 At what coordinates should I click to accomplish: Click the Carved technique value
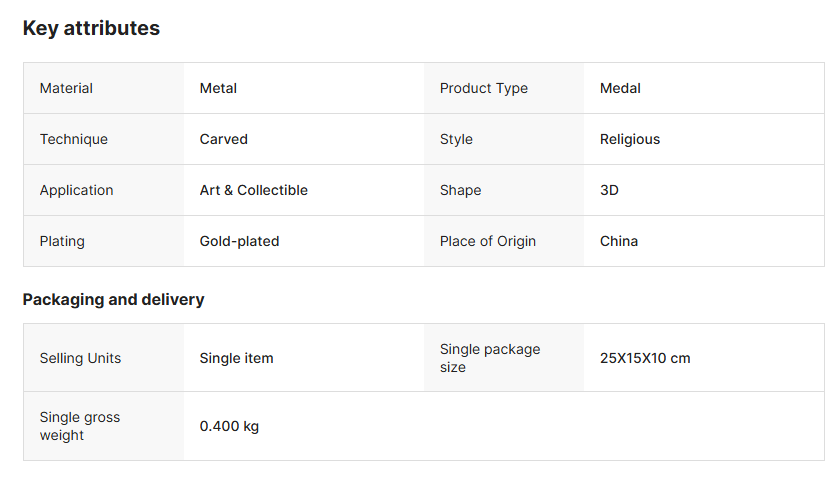coord(224,139)
